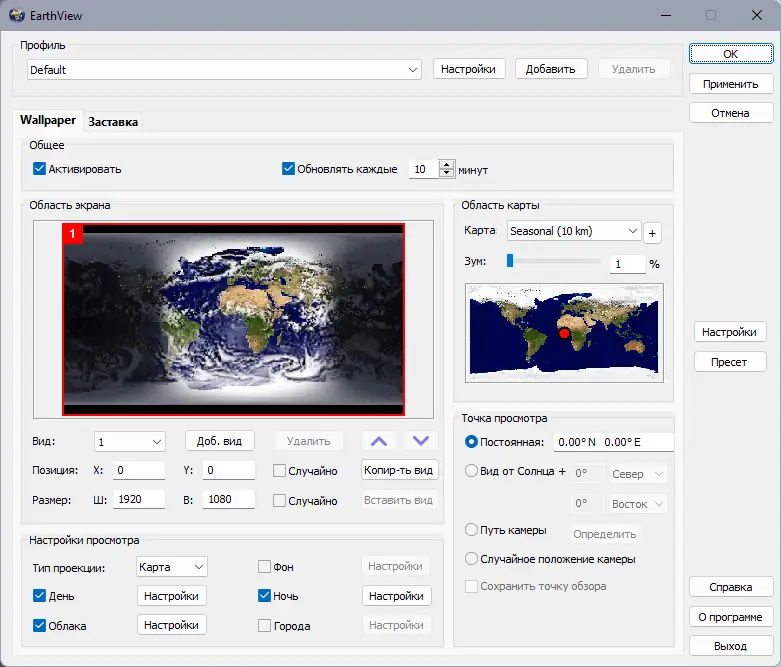
Task: Select the Wallpaper tab
Action: point(48,120)
